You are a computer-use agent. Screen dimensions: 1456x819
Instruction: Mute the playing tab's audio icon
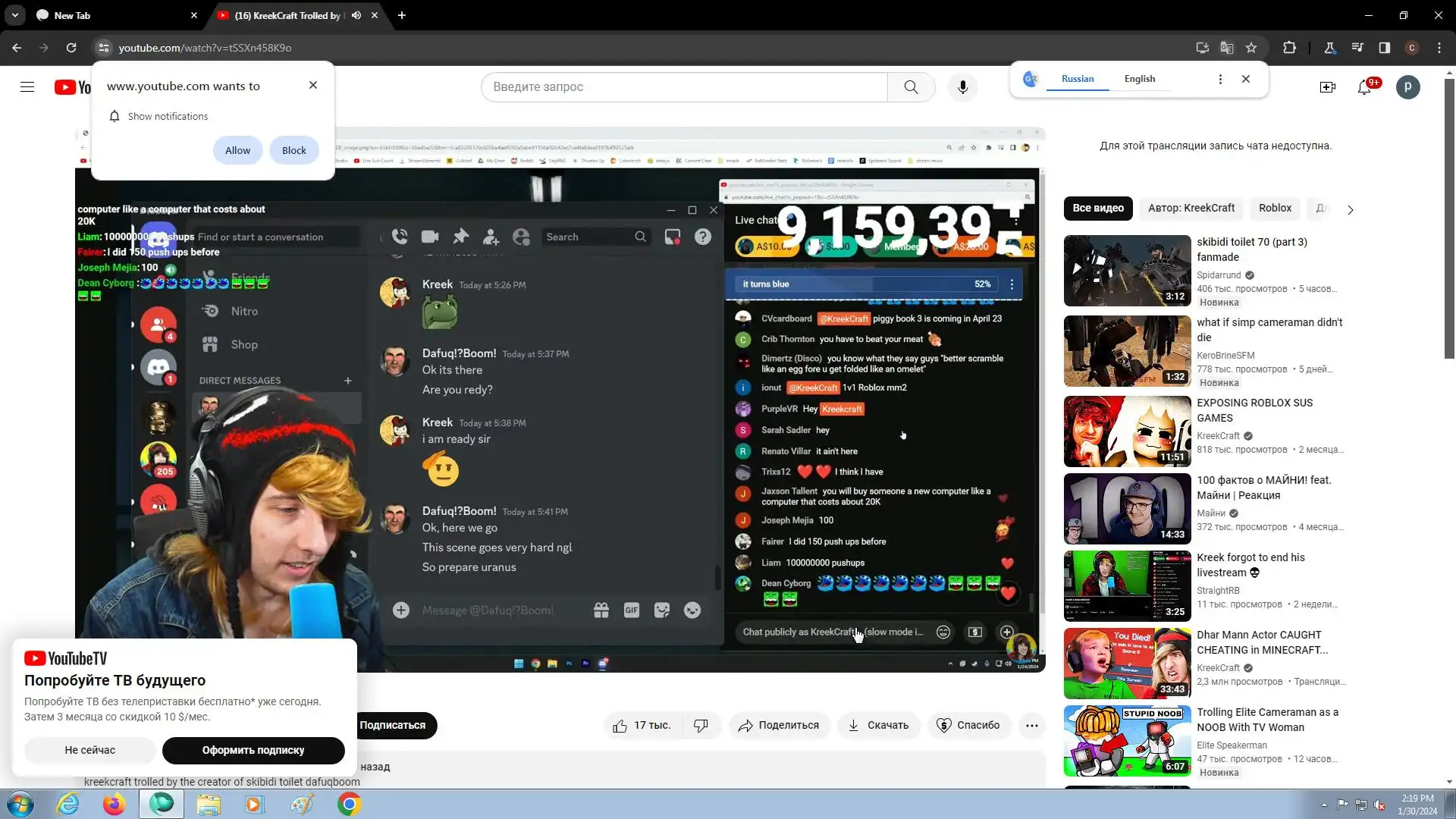tap(356, 15)
